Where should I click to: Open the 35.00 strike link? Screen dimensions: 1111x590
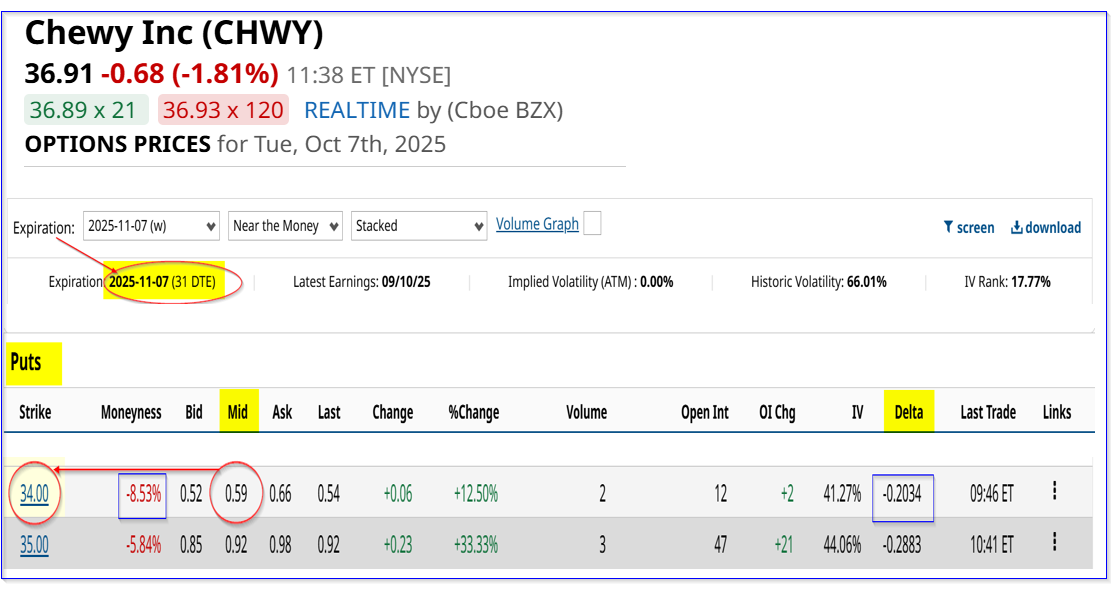[x=34, y=545]
